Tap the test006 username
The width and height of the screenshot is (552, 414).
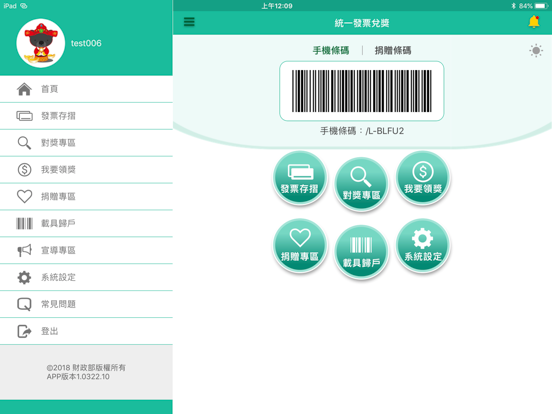pos(86,43)
